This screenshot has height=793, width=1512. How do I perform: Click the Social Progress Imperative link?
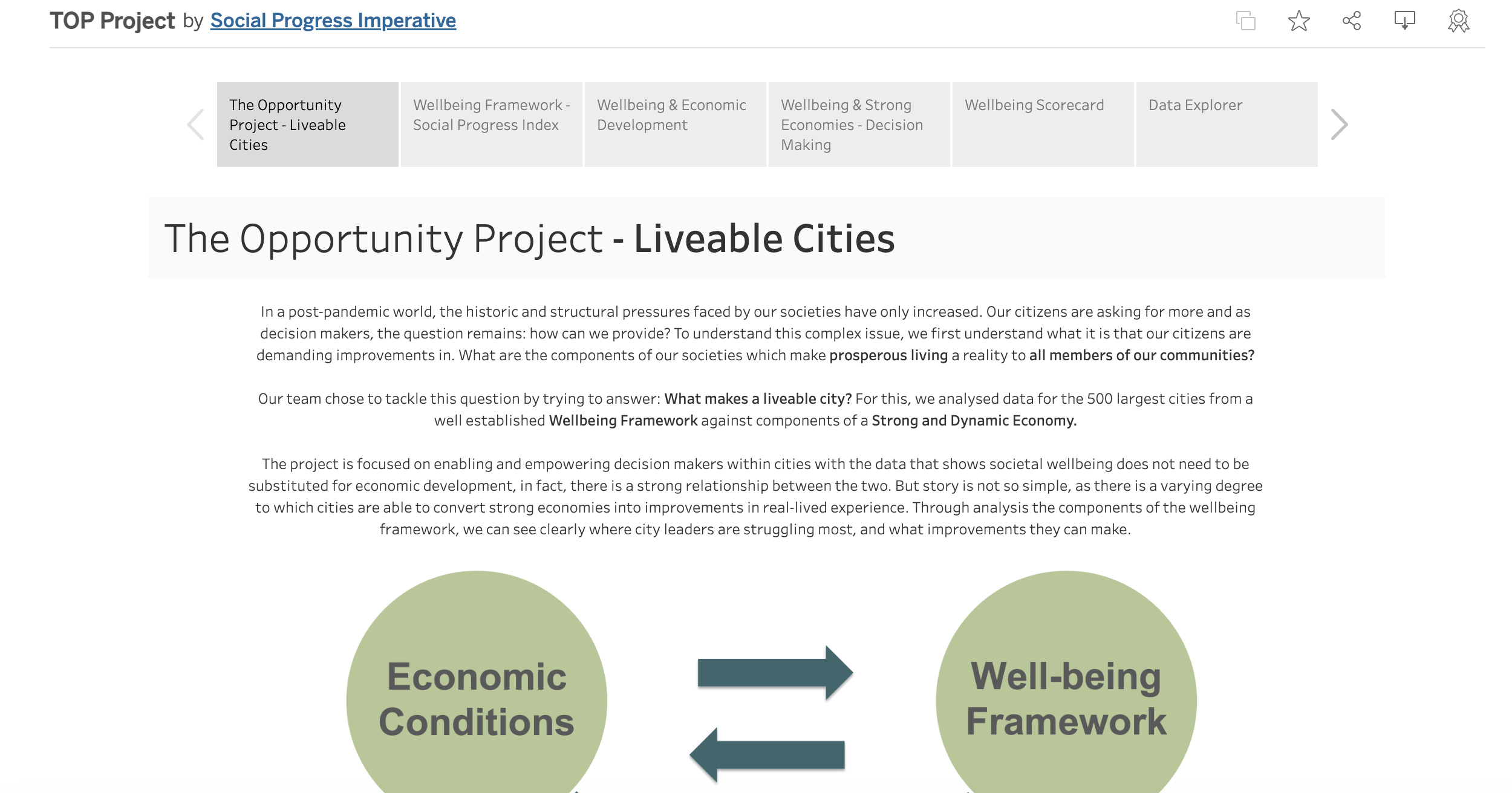click(x=333, y=19)
